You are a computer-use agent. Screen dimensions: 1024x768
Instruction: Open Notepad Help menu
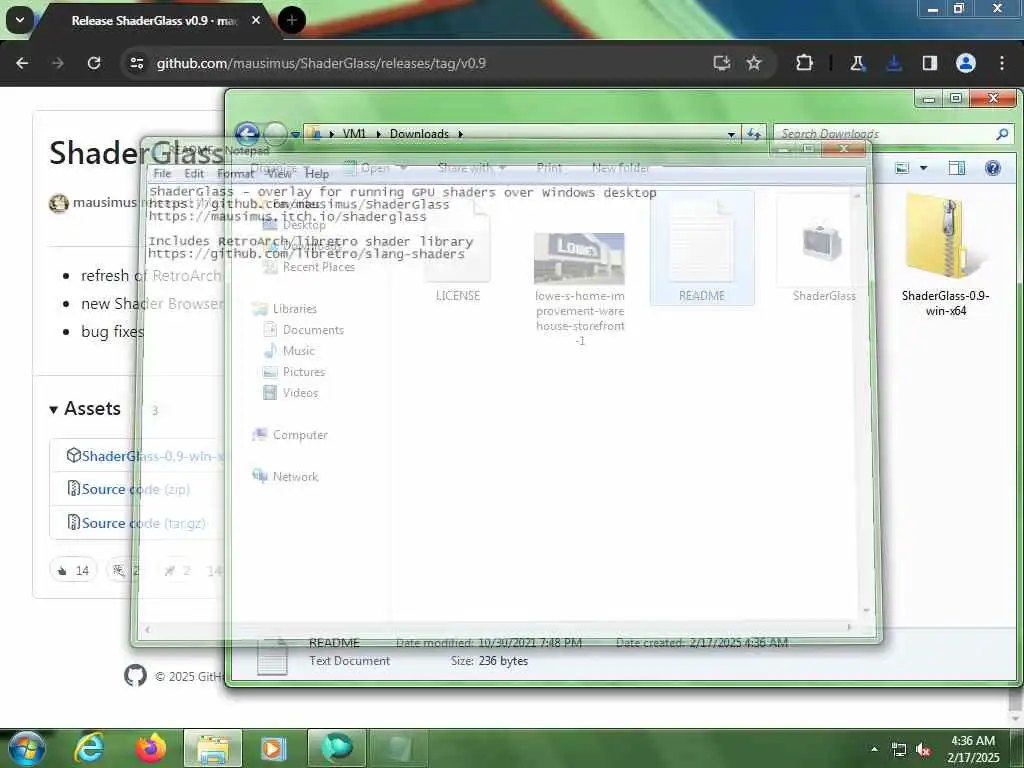pos(317,173)
